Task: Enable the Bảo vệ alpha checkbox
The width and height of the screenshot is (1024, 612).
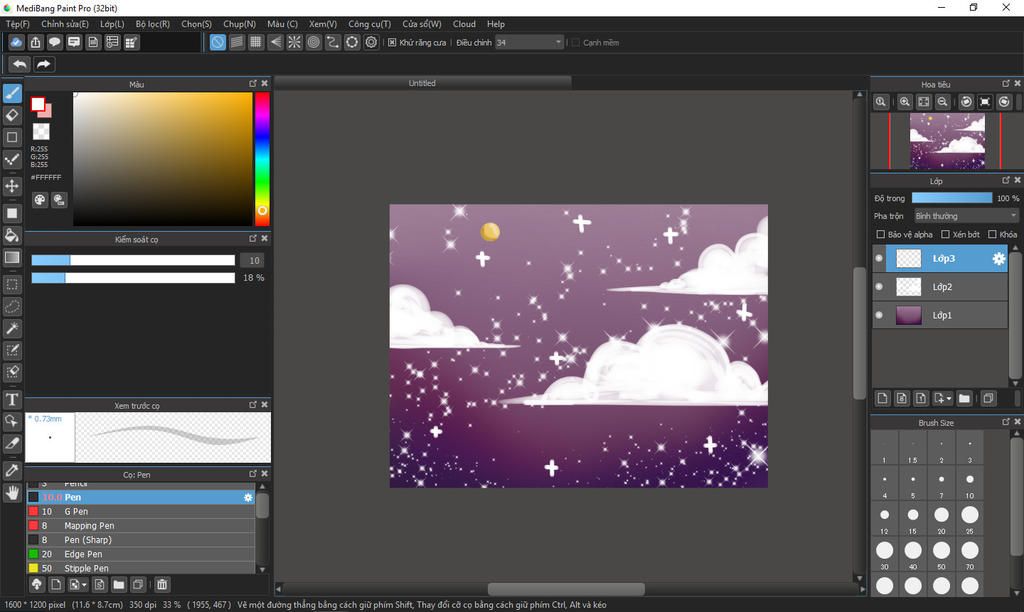Action: click(x=880, y=234)
